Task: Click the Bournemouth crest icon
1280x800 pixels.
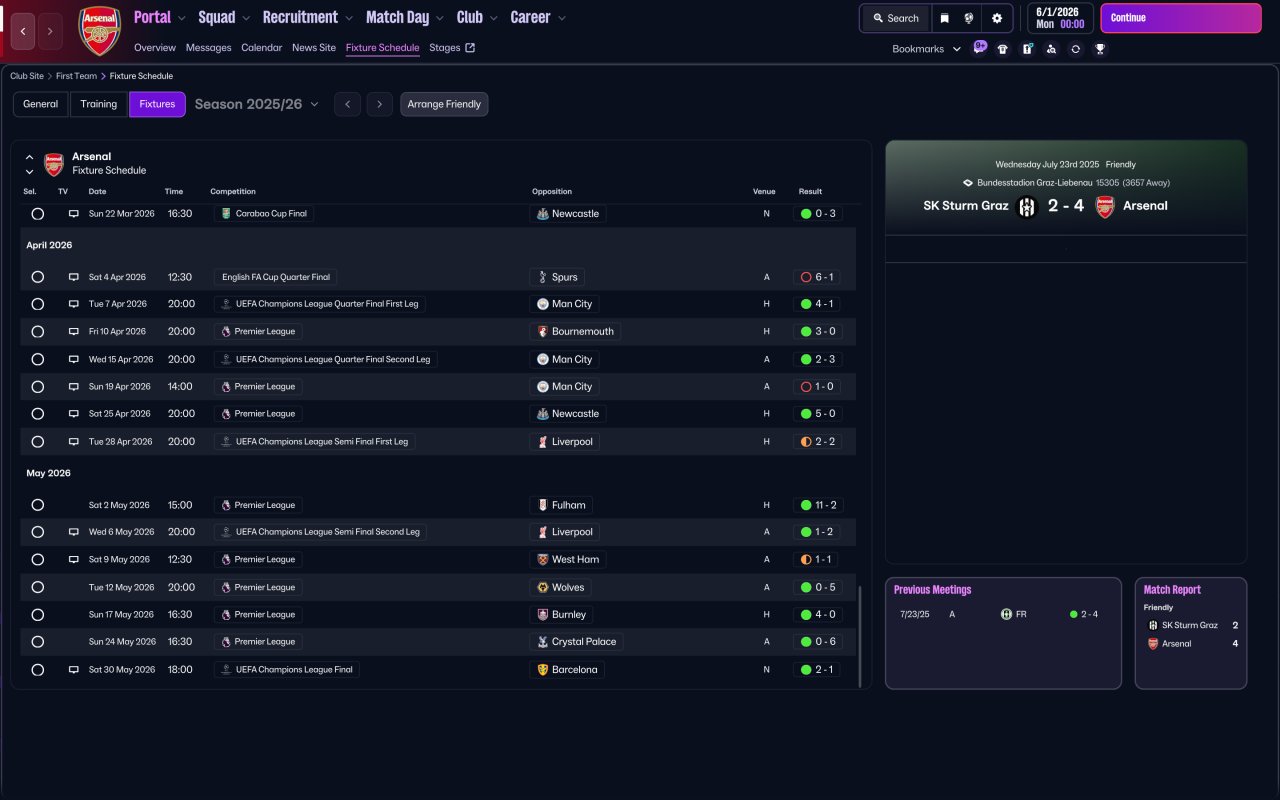Action: coord(542,331)
